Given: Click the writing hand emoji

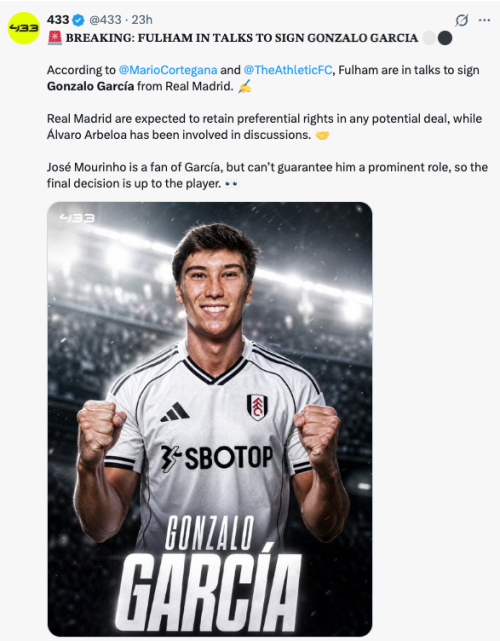Looking at the screenshot, I should click(x=244, y=86).
